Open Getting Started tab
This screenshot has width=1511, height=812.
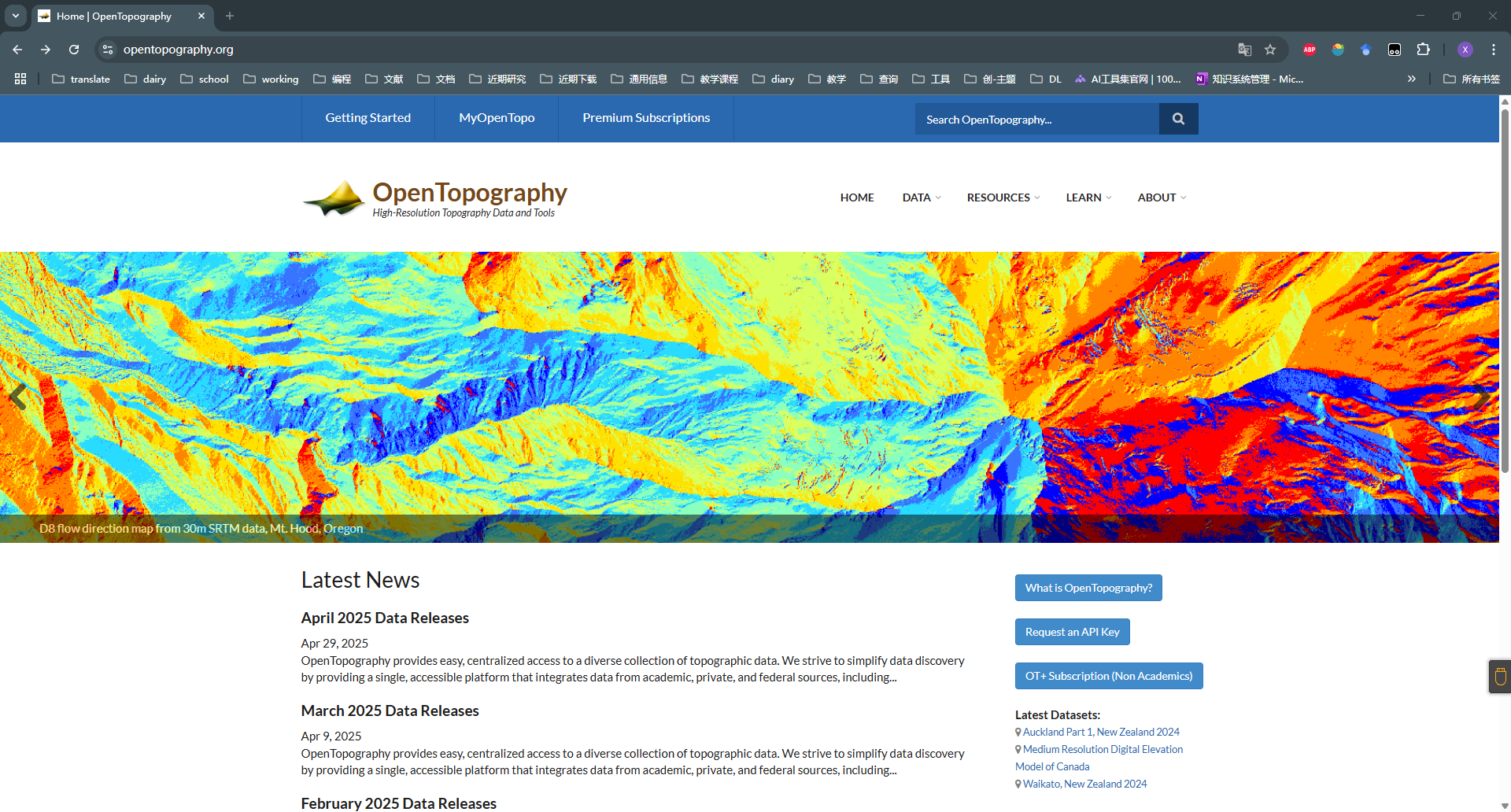[368, 118]
